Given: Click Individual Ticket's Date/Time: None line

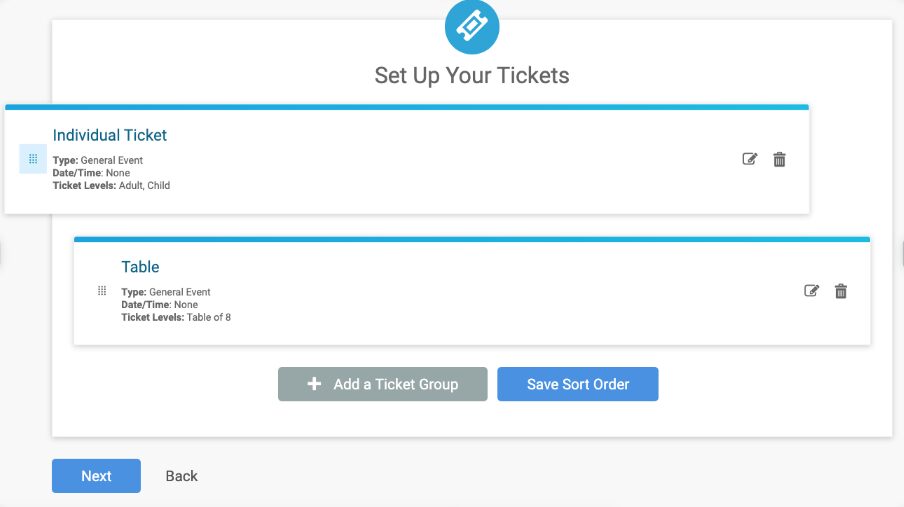Looking at the screenshot, I should click(x=91, y=173).
